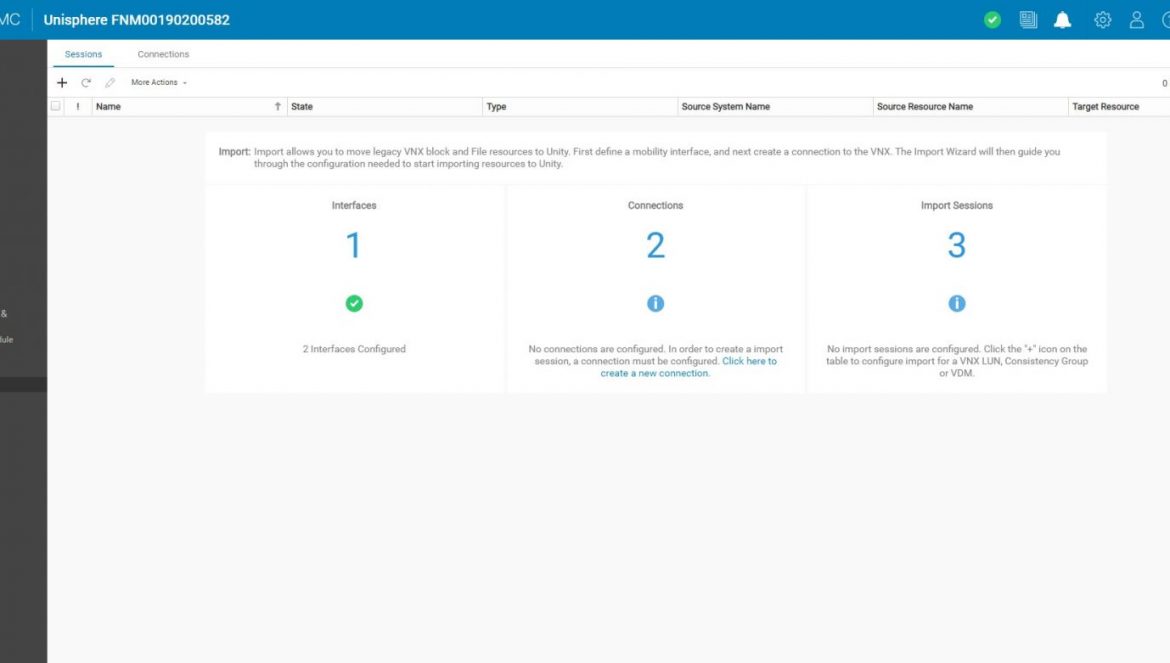Click the info icon under Connections
This screenshot has width=1170, height=663.
pos(655,304)
